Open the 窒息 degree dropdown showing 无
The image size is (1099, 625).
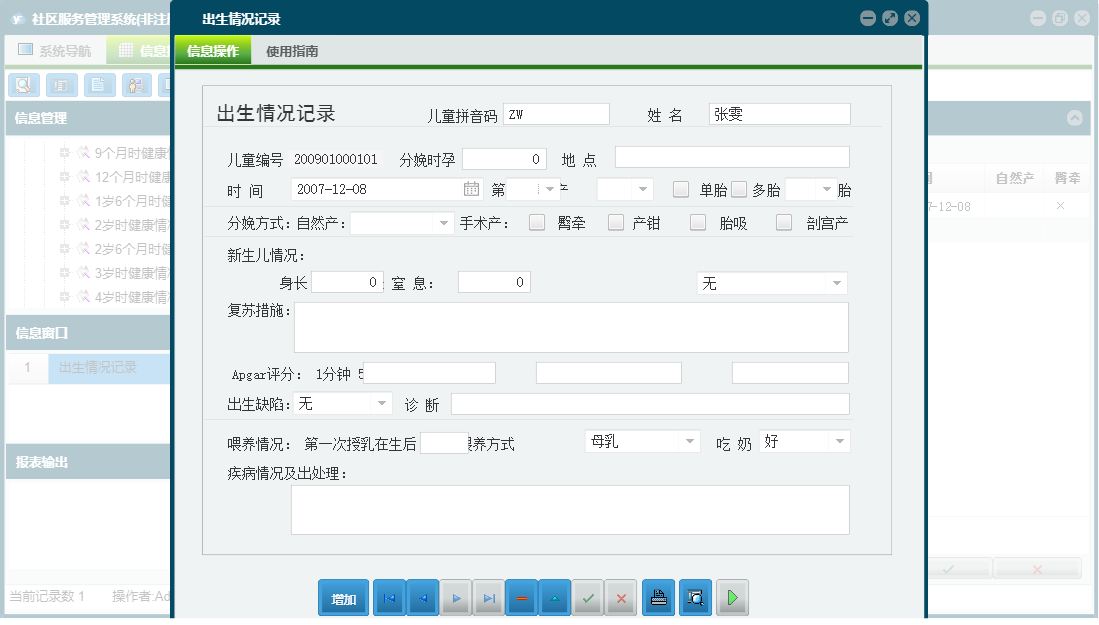tap(837, 283)
